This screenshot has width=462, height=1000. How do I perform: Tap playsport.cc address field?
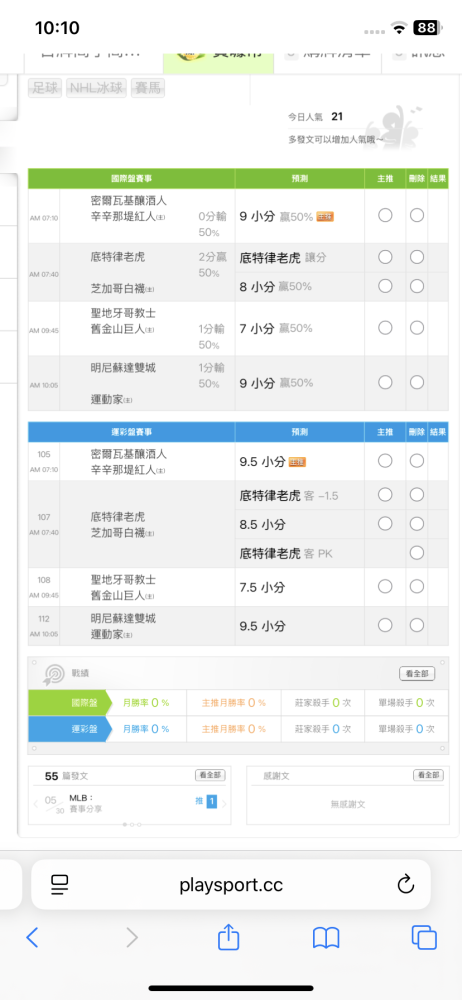(231, 885)
